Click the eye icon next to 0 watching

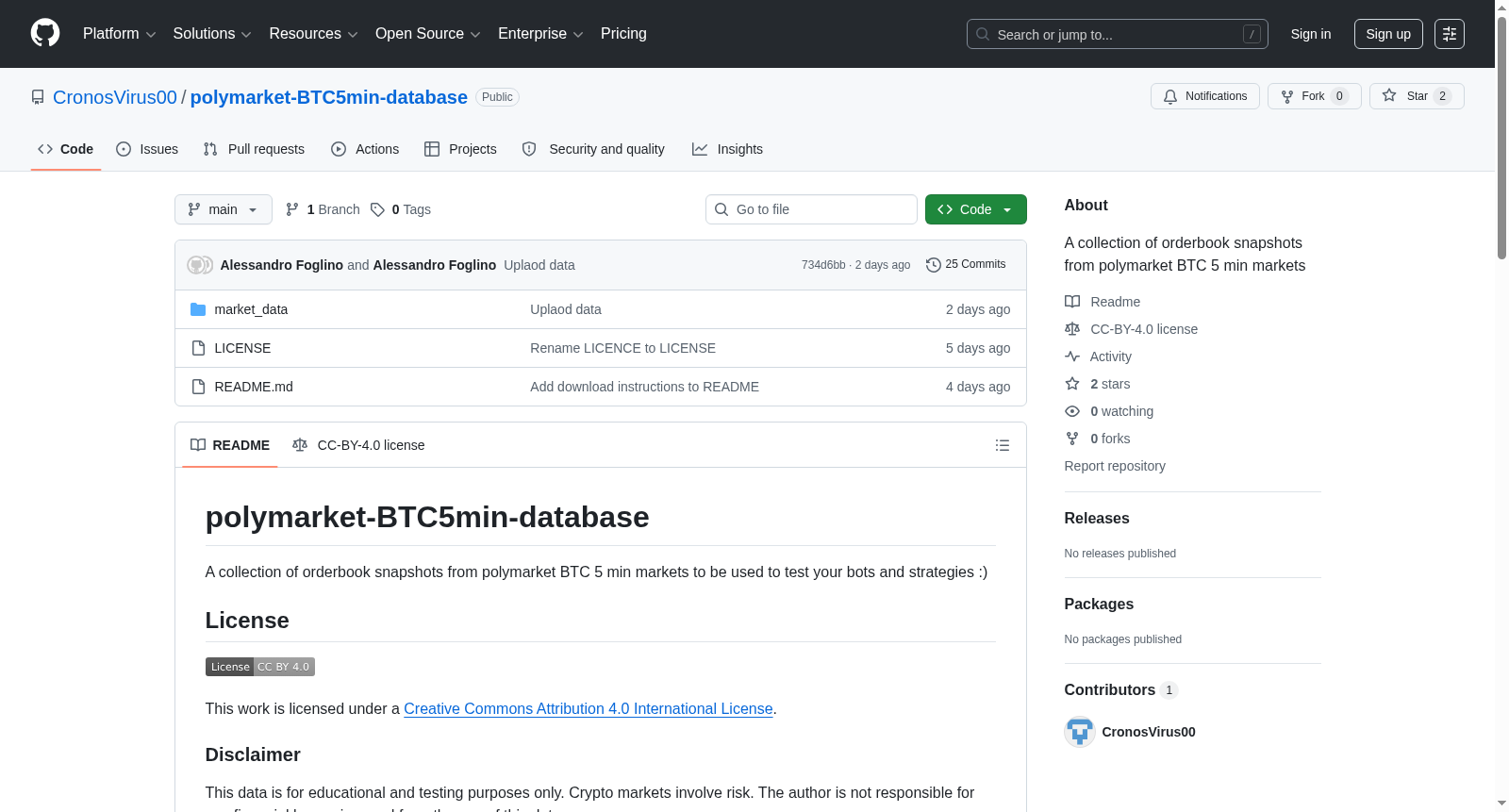click(1072, 411)
